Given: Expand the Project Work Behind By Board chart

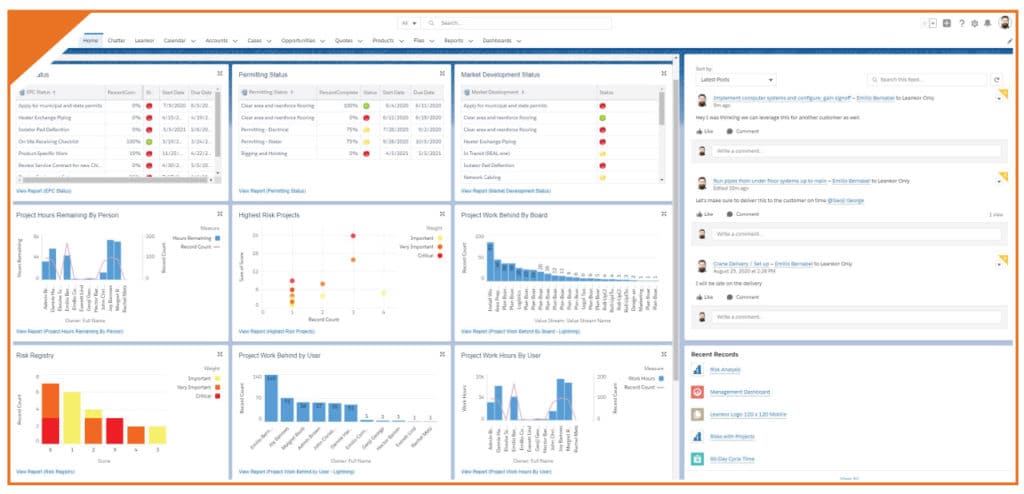Looking at the screenshot, I should pyautogui.click(x=664, y=214).
